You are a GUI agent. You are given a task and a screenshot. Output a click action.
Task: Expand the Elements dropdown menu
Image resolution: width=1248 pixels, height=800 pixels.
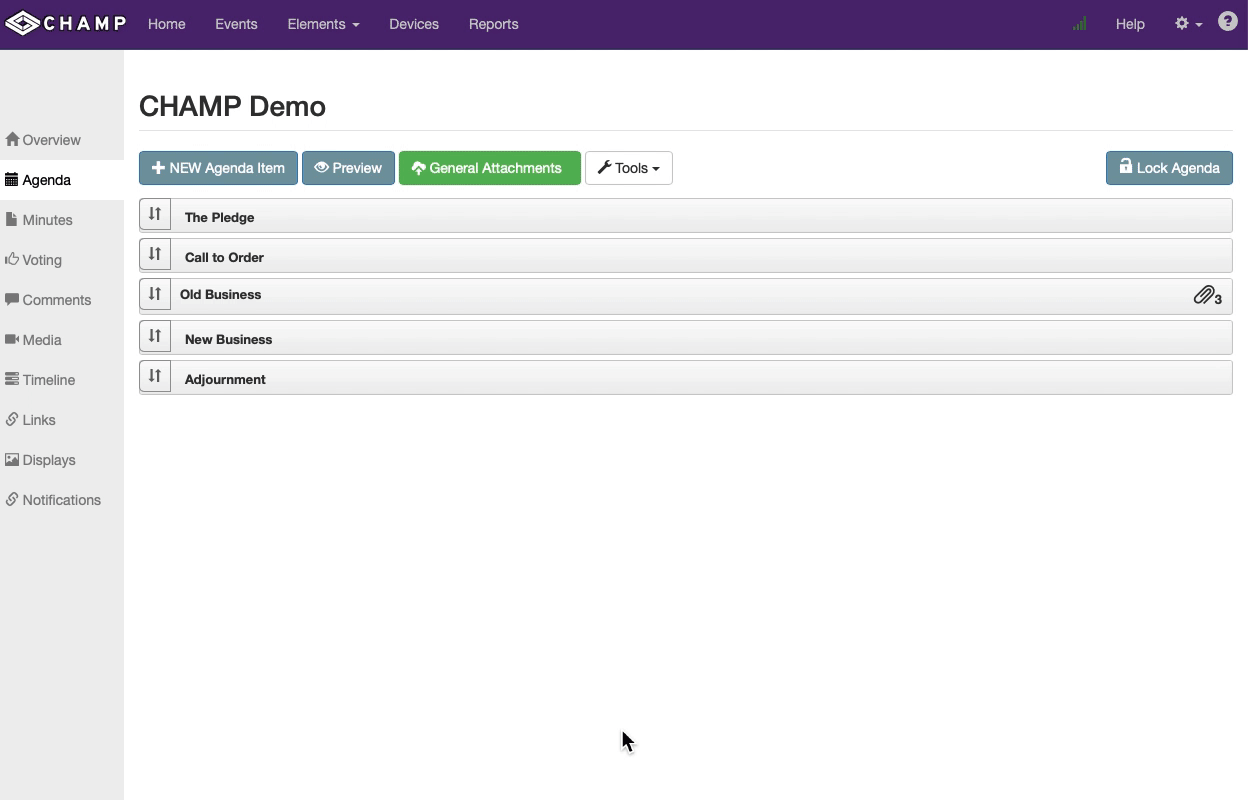pos(323,24)
